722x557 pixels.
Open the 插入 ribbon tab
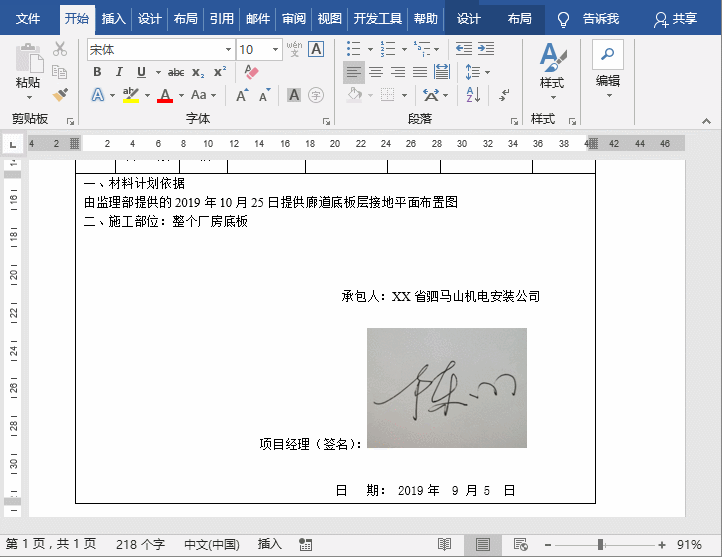click(114, 19)
